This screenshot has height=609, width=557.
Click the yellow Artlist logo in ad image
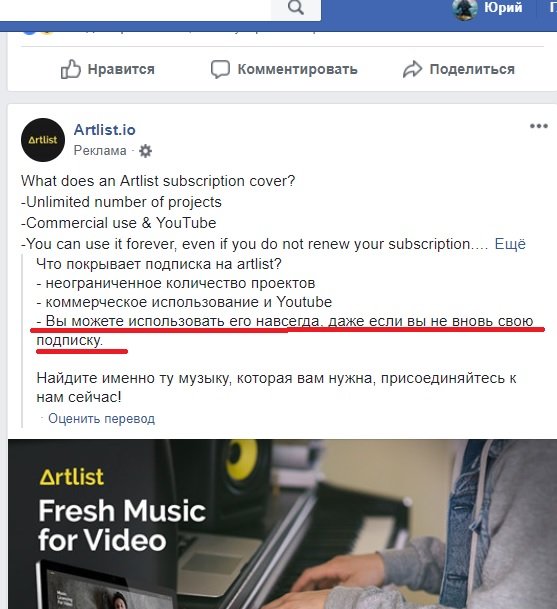tap(72, 477)
